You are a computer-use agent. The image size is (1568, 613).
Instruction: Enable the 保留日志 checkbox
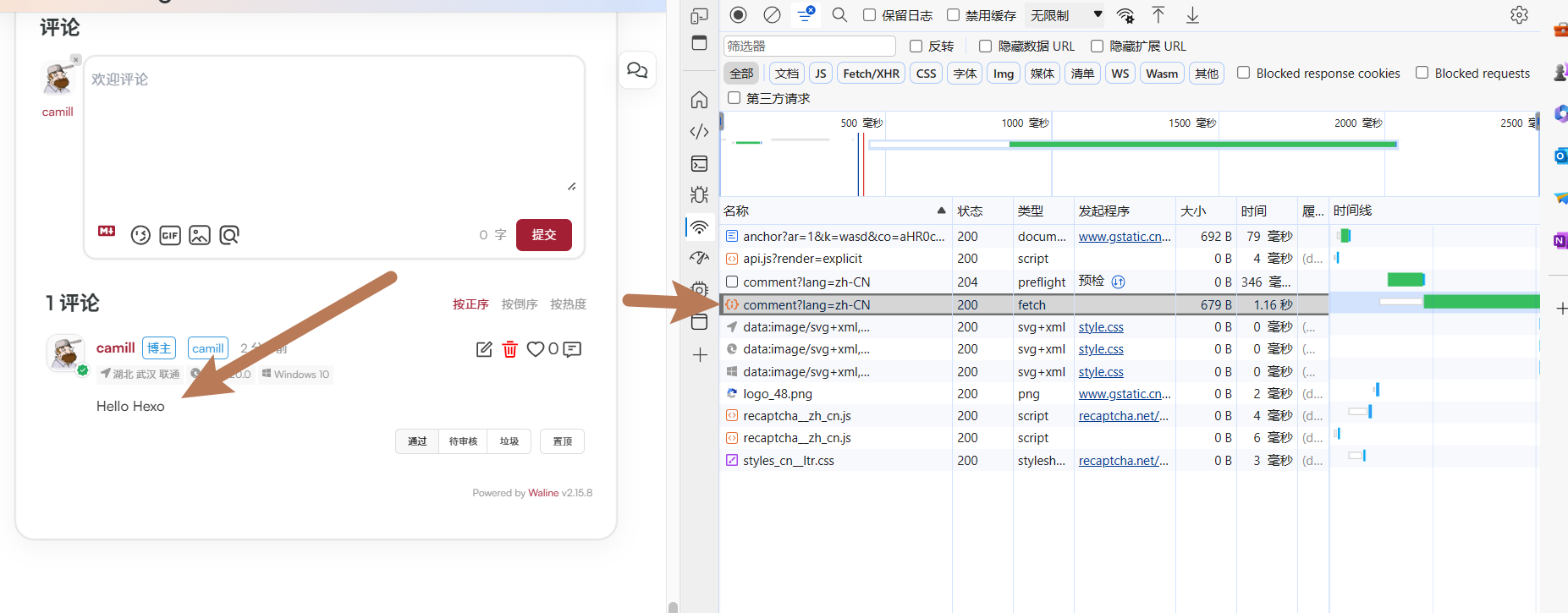coord(869,15)
